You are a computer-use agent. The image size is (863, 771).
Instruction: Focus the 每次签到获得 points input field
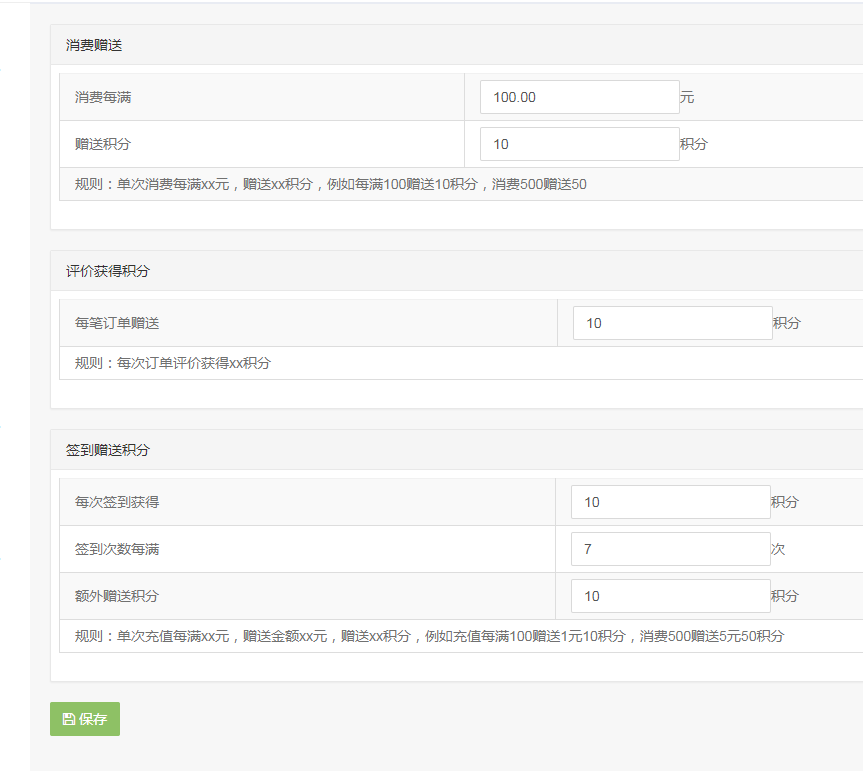click(670, 502)
